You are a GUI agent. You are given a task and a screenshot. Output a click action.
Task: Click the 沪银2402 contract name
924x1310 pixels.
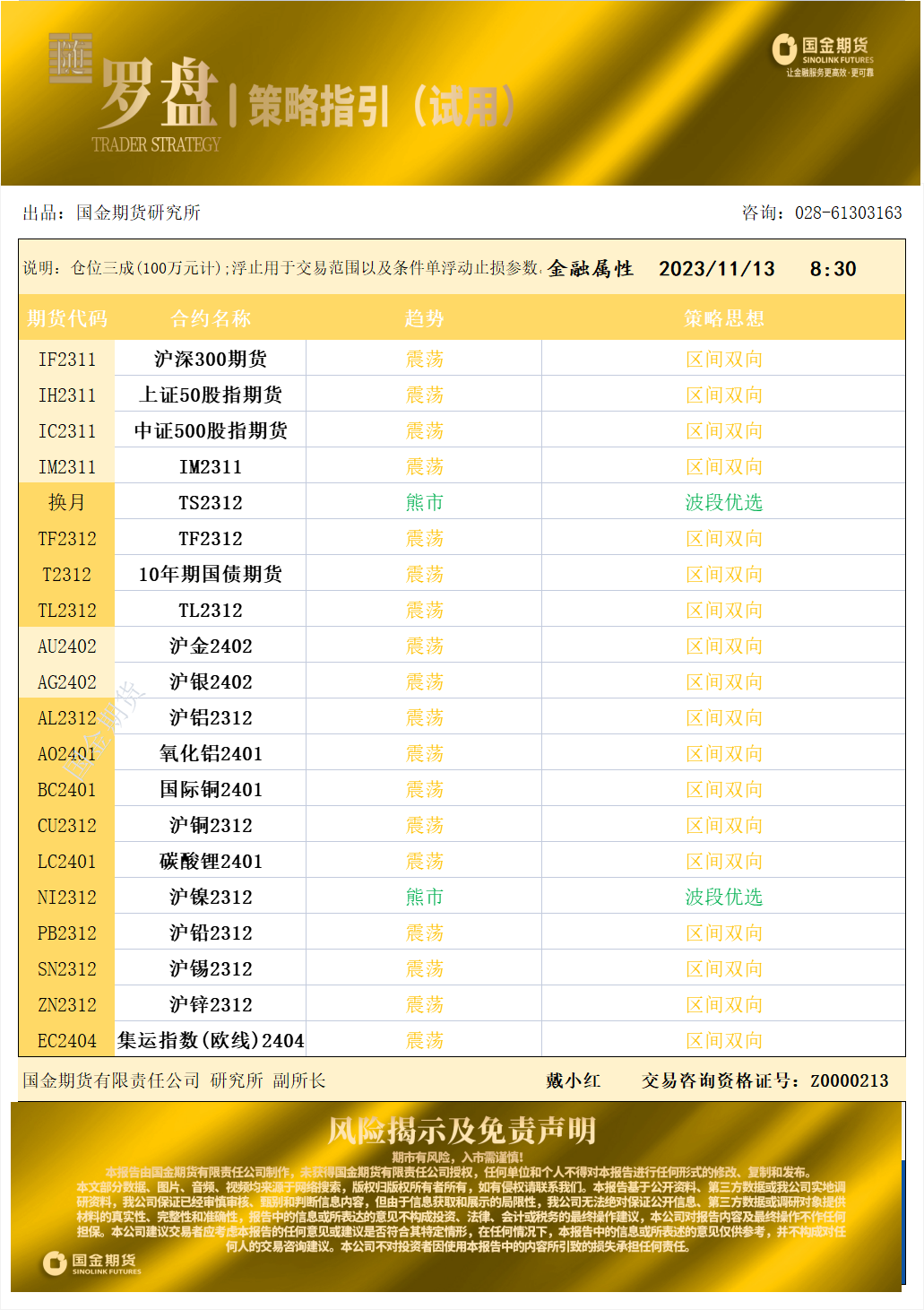(x=211, y=681)
